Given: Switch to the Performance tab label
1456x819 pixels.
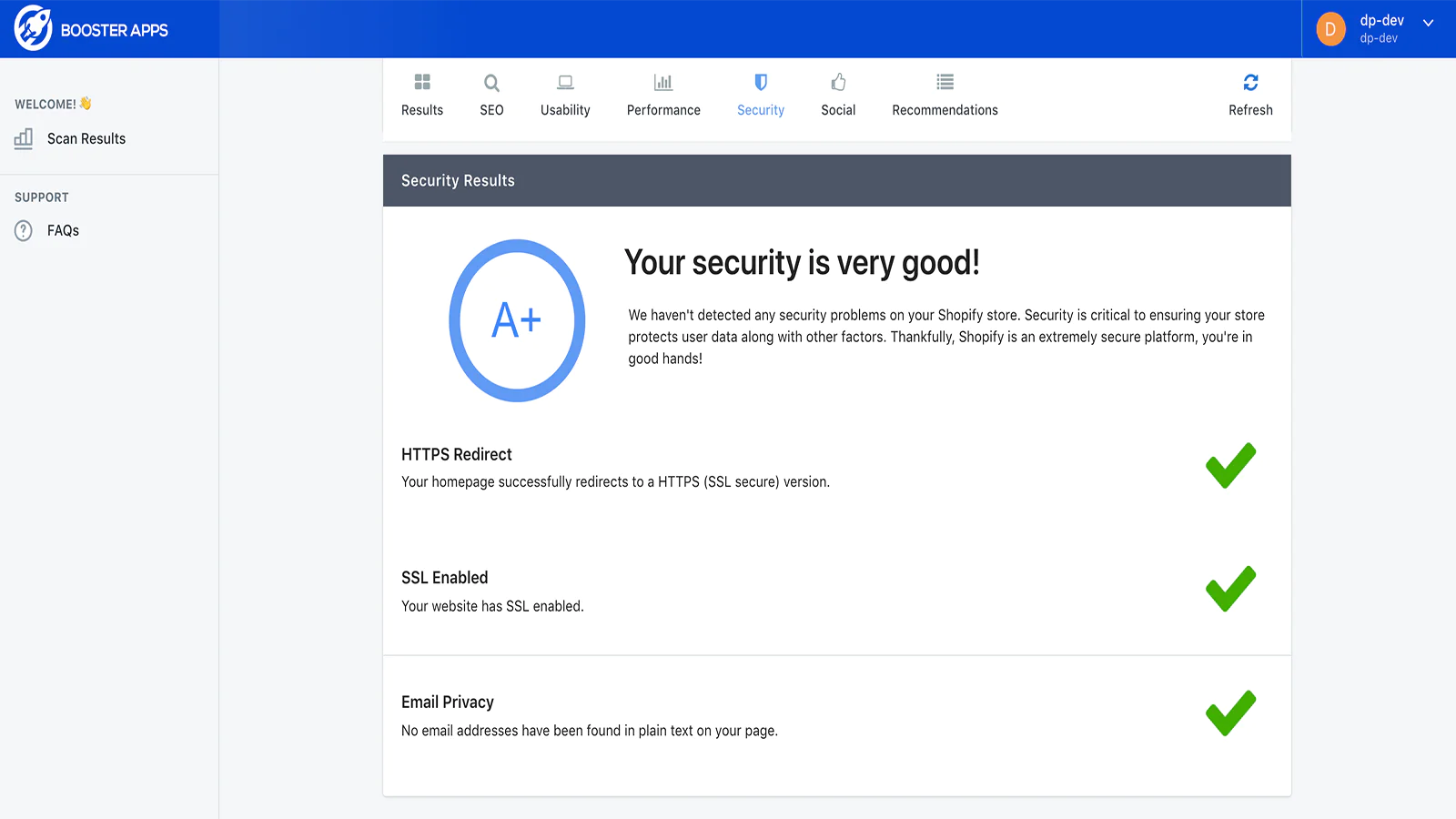Looking at the screenshot, I should click(663, 110).
